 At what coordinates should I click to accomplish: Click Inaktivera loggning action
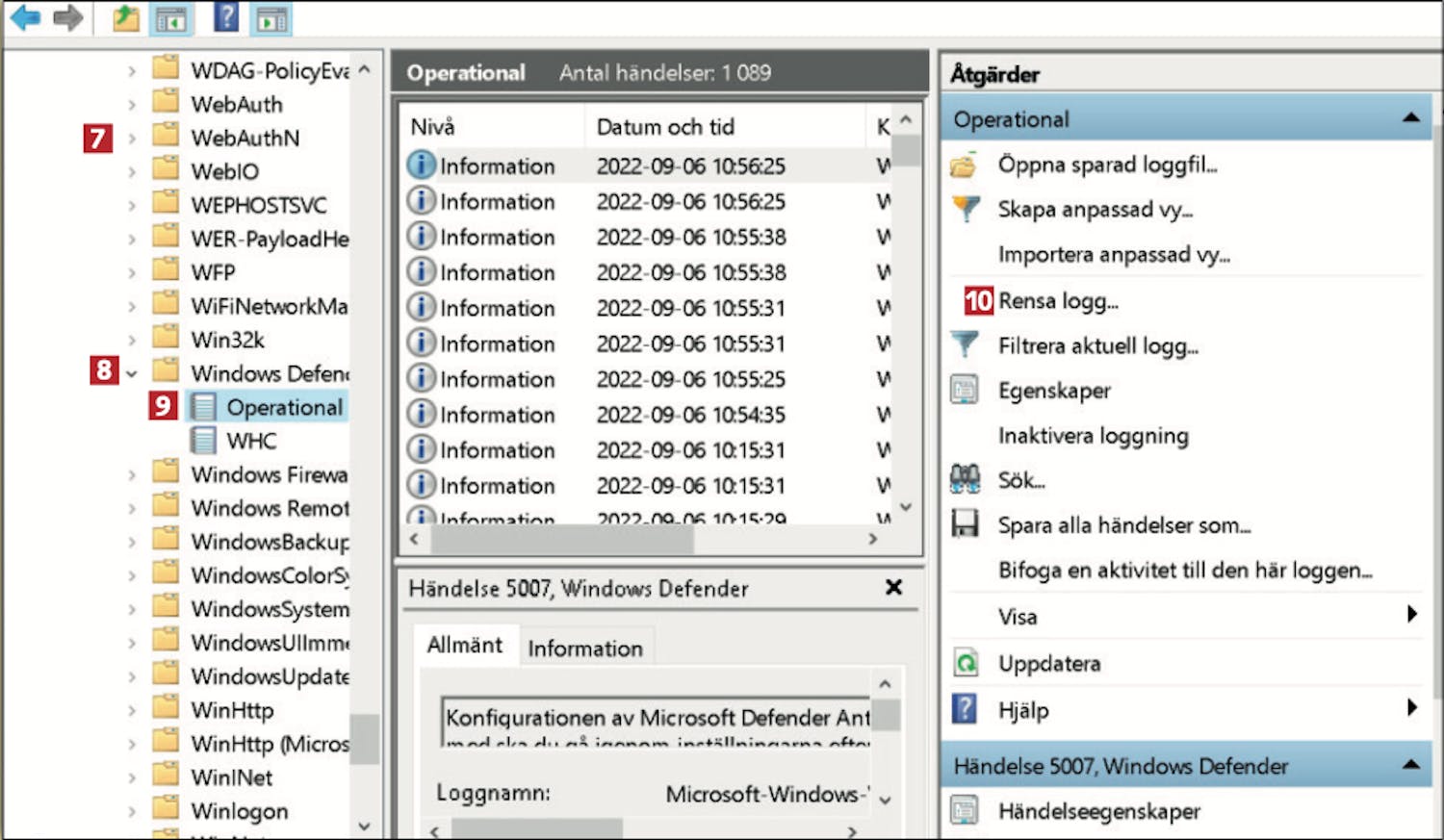(x=1093, y=436)
